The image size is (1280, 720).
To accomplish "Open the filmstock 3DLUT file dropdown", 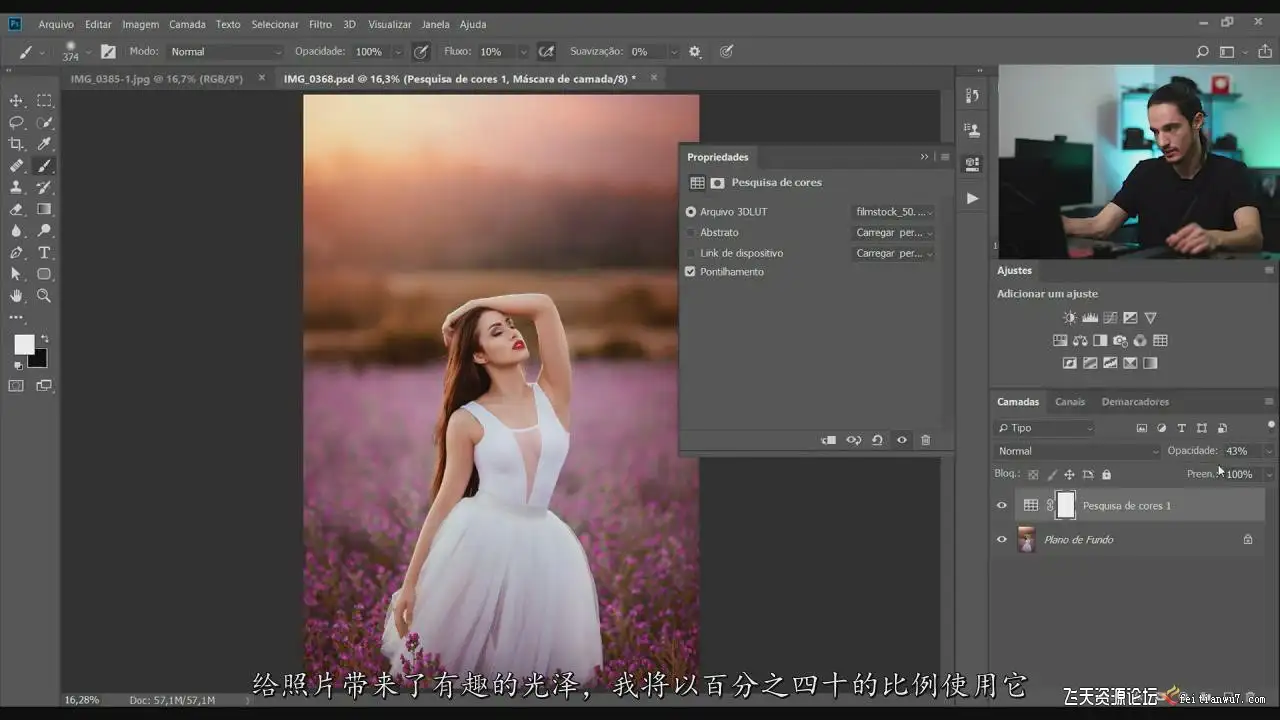I will click(x=894, y=212).
